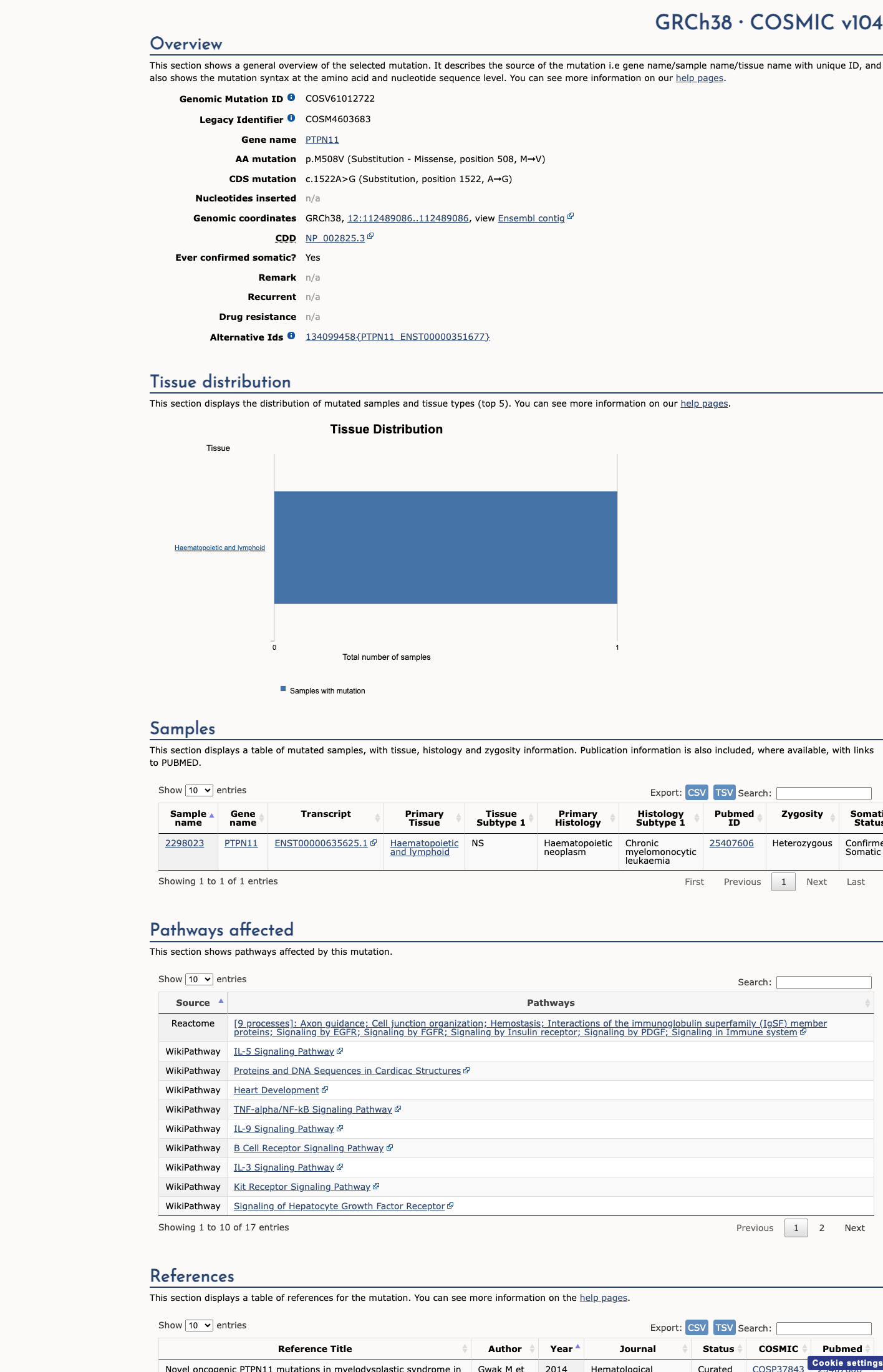Image resolution: width=883 pixels, height=1372 pixels.
Task: Click Haematopoietic and lymphoid chart label
Action: pyautogui.click(x=220, y=548)
